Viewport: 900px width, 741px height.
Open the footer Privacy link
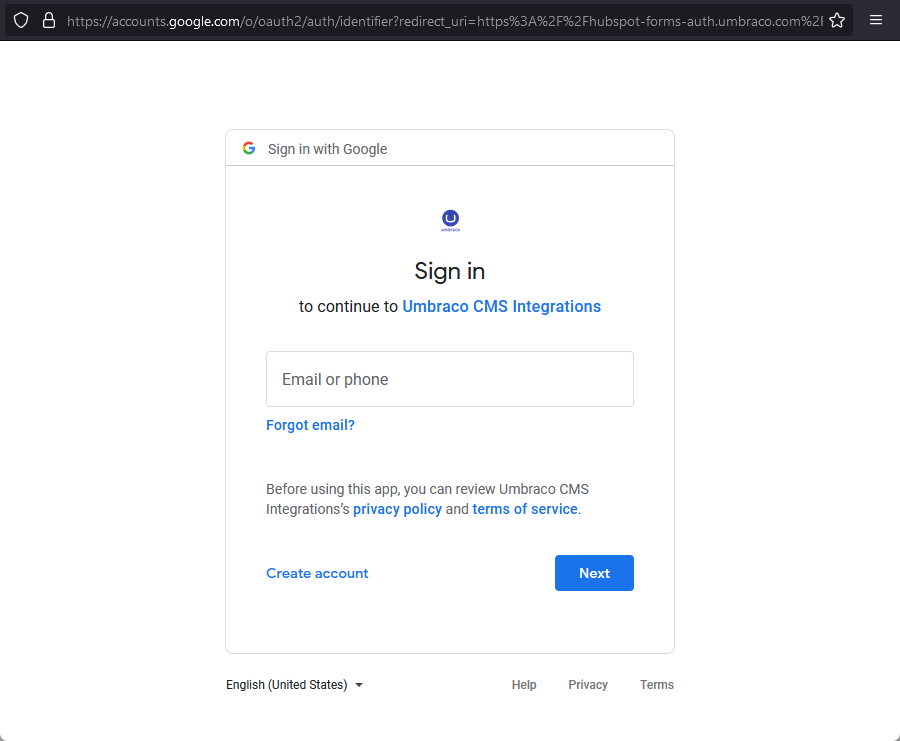pyautogui.click(x=588, y=685)
